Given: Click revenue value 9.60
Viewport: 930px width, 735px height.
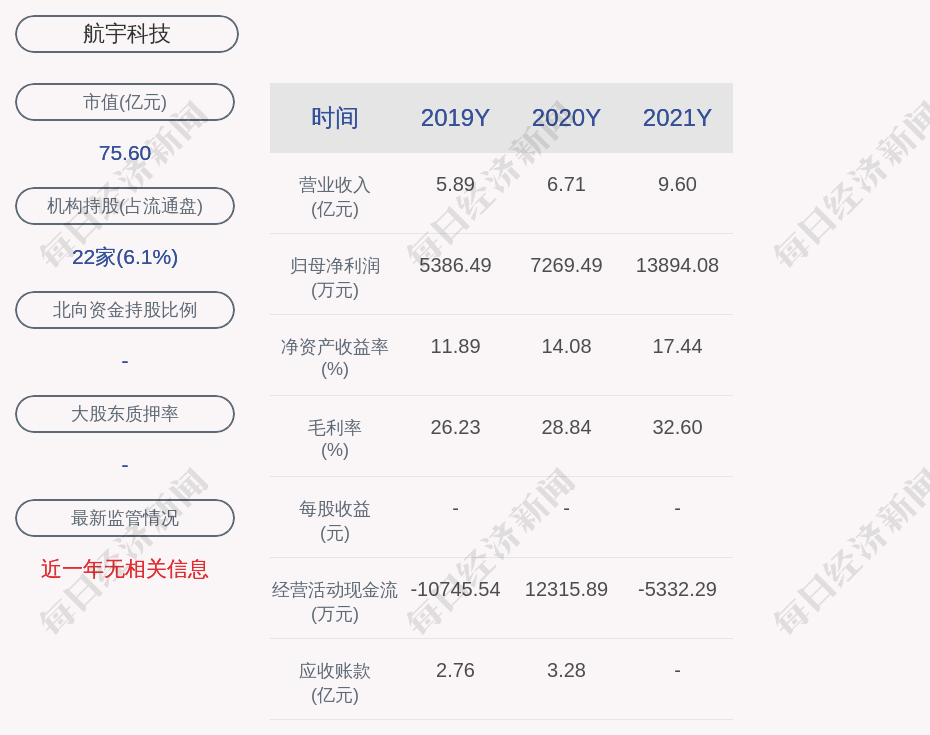Looking at the screenshot, I should pos(677,184).
